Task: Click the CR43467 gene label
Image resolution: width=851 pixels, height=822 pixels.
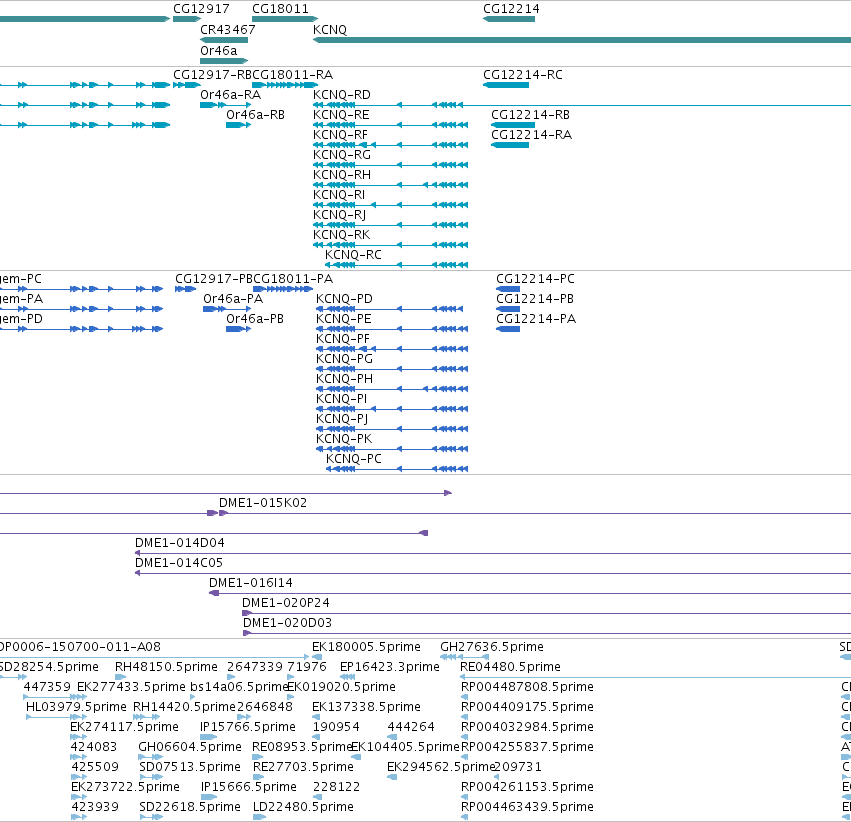Action: click(x=227, y=29)
